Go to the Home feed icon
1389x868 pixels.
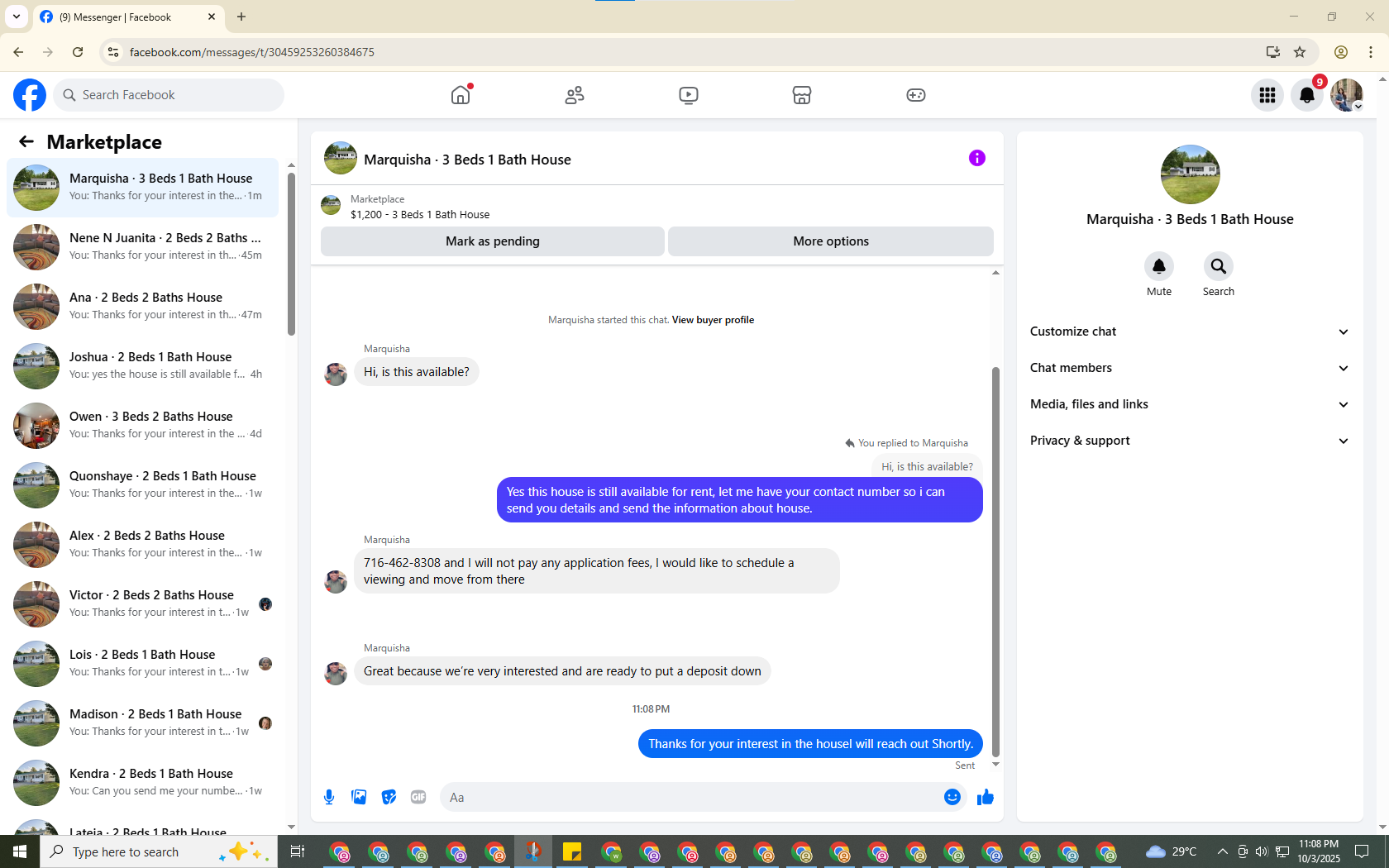(461, 95)
